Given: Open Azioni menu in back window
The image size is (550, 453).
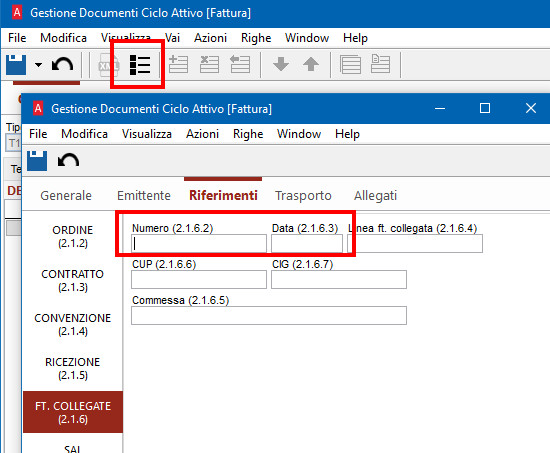Looking at the screenshot, I should click(210, 38).
